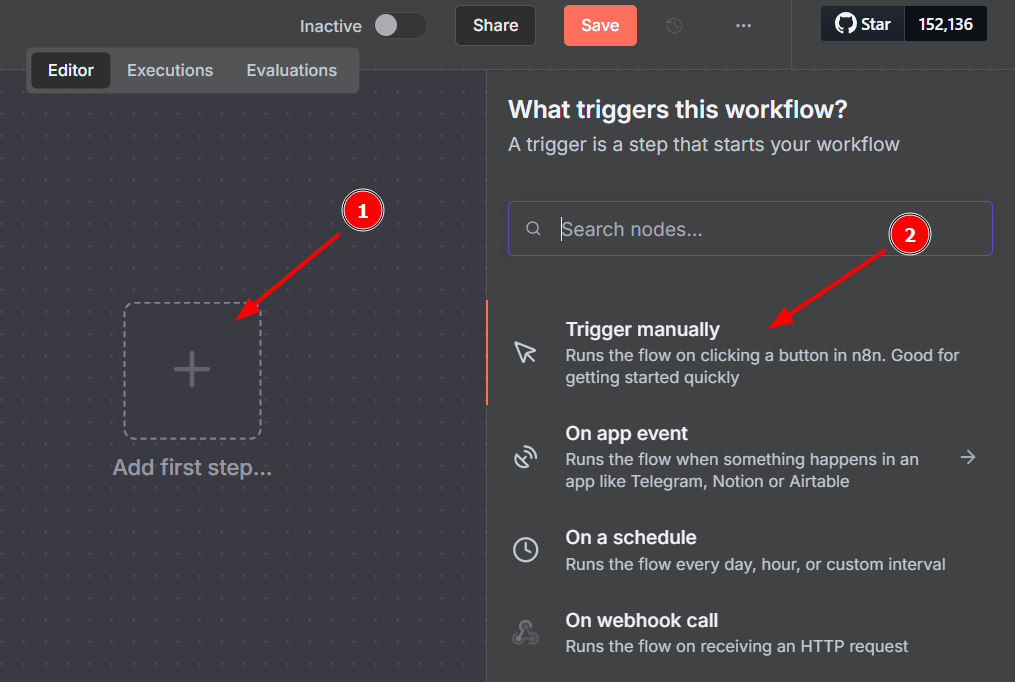Image resolution: width=1015 pixels, height=682 pixels.
Task: Choose the On webhook call trigger
Action: (750, 632)
